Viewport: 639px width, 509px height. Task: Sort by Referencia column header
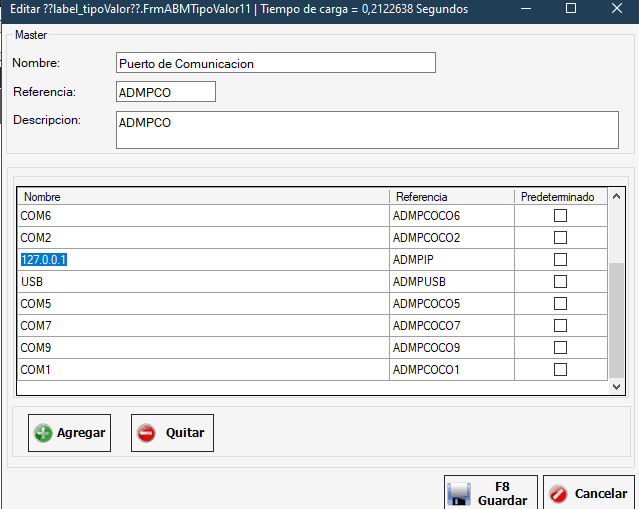pyautogui.click(x=452, y=197)
